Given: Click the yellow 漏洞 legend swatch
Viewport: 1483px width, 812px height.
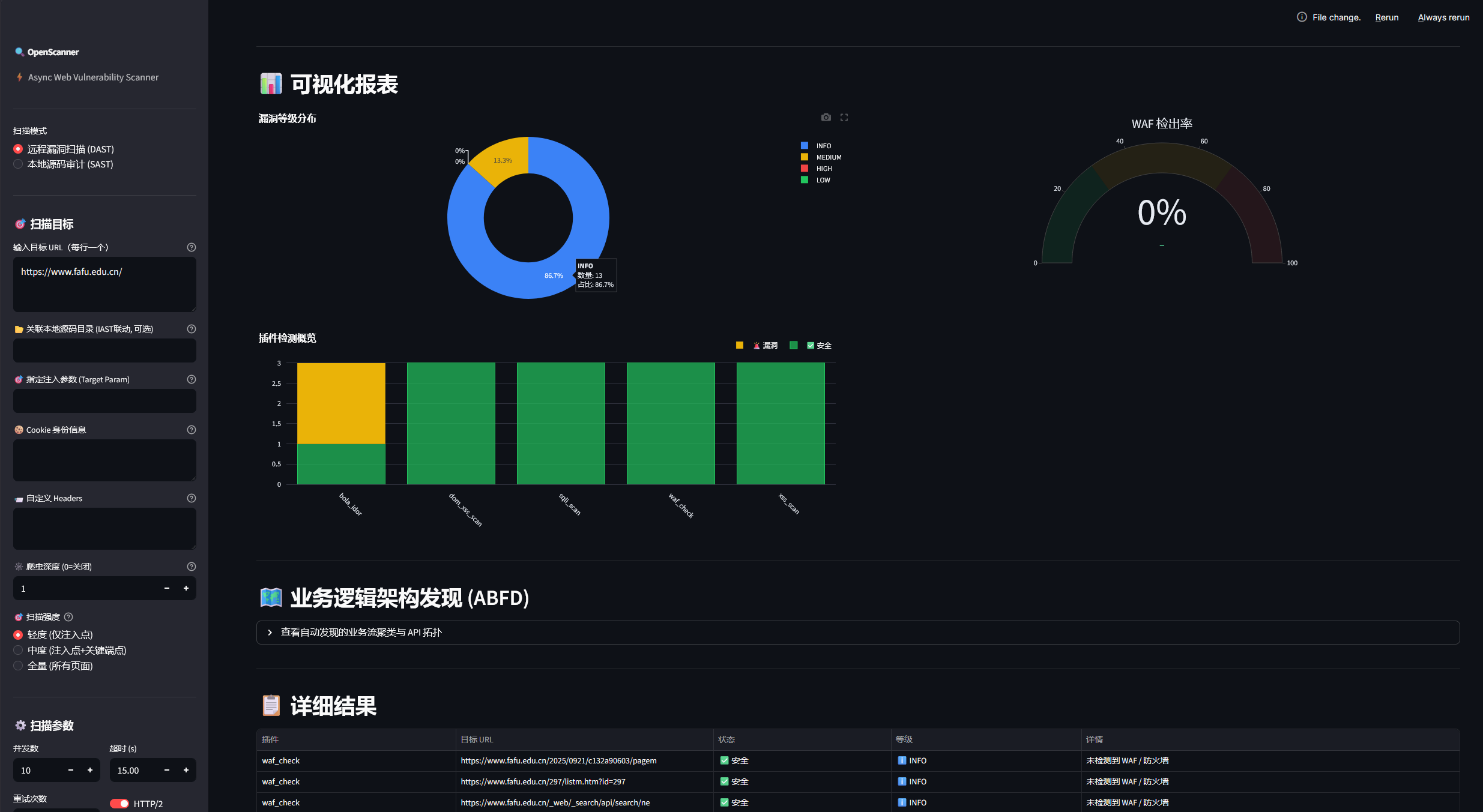Looking at the screenshot, I should coord(739,345).
